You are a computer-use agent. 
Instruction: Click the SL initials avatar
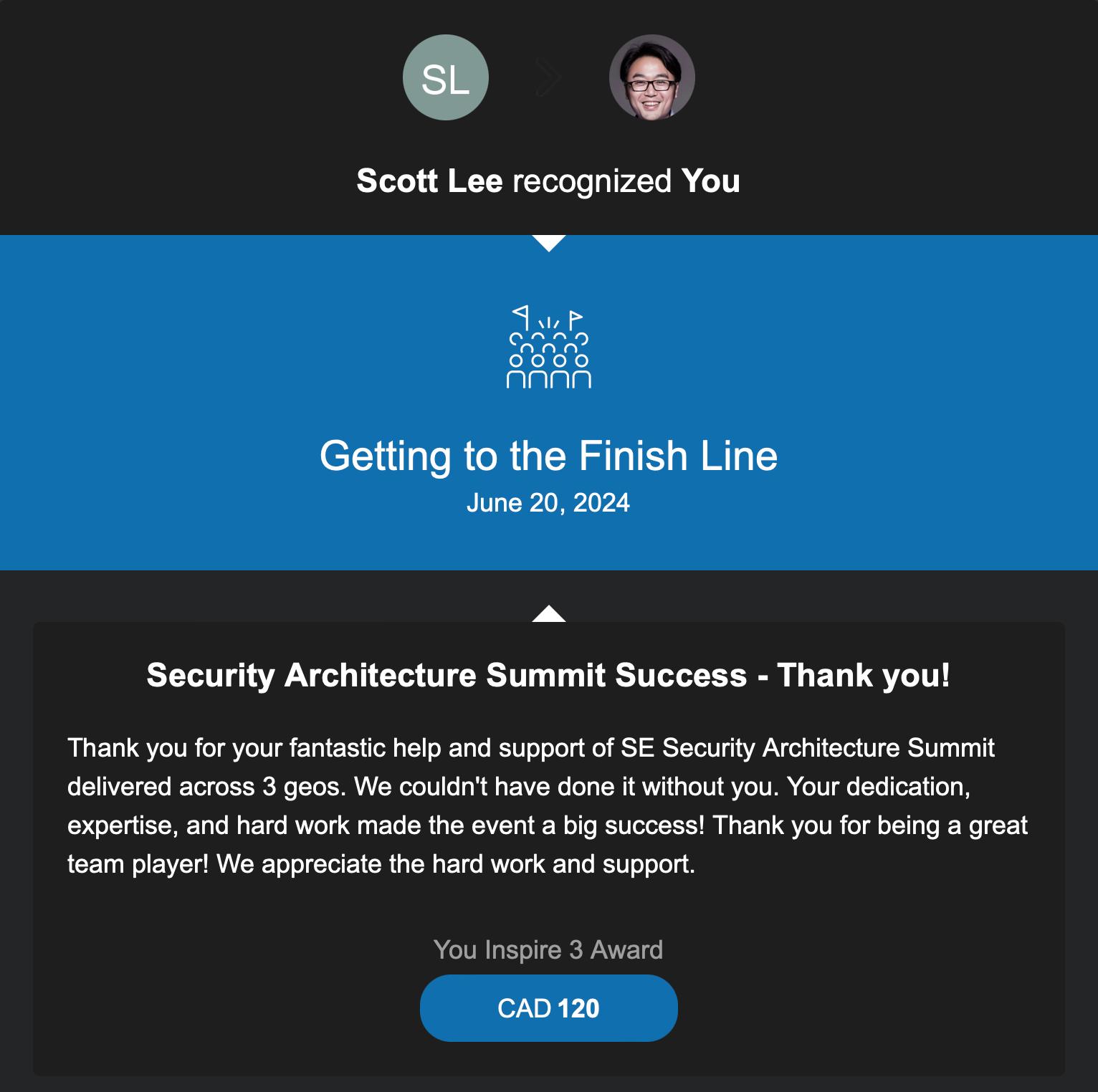(445, 77)
